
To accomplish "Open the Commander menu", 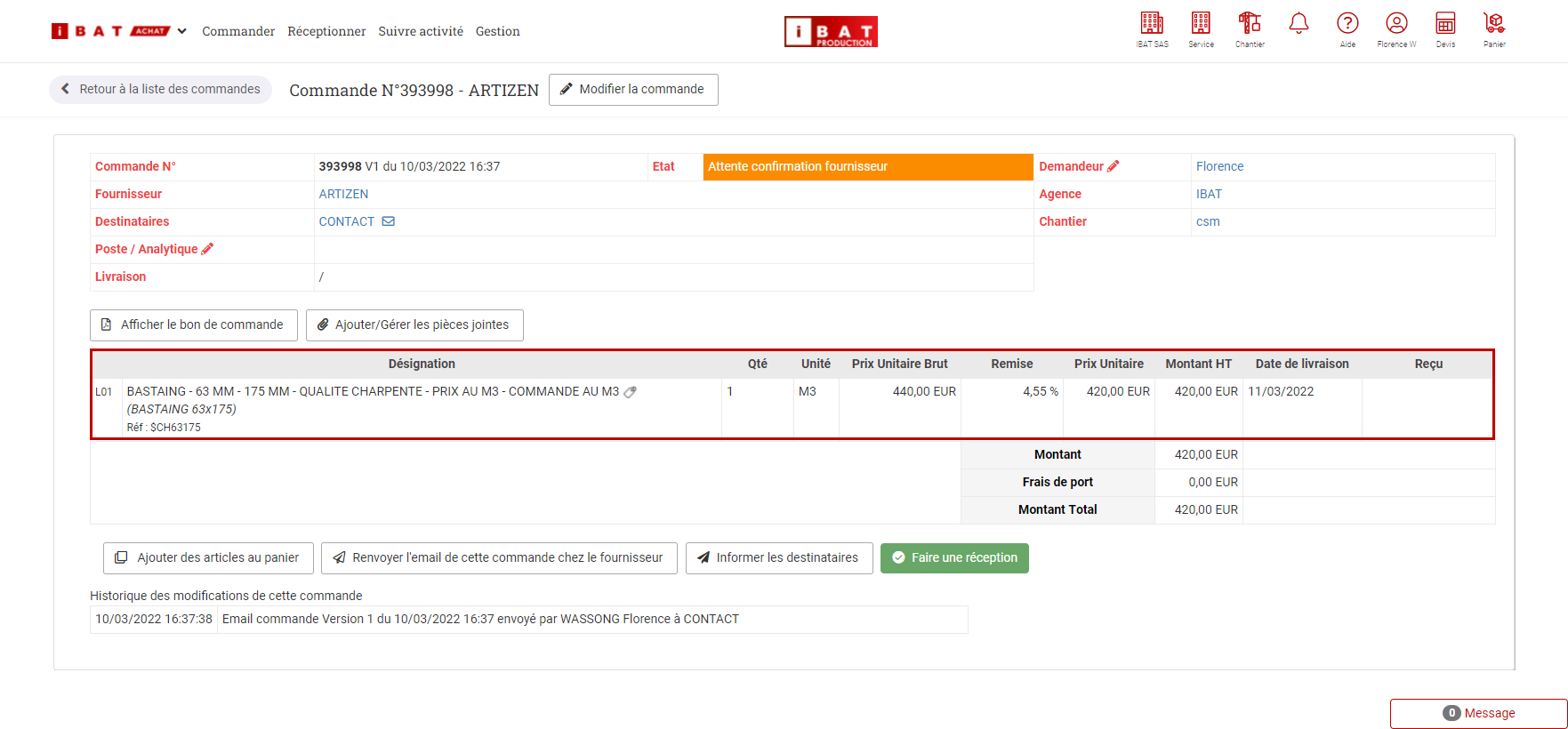I will (238, 31).
